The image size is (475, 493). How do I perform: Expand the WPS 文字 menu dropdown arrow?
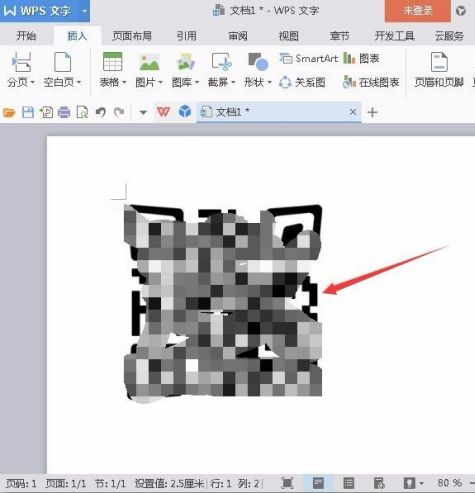click(x=84, y=11)
